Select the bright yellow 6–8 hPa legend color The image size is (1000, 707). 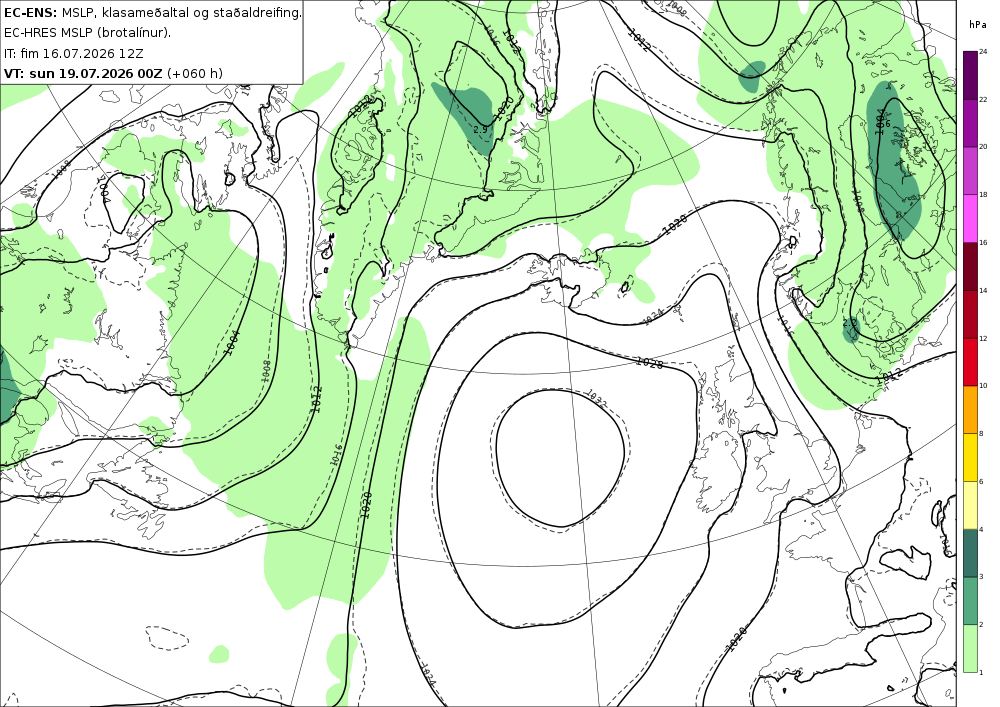pos(970,457)
